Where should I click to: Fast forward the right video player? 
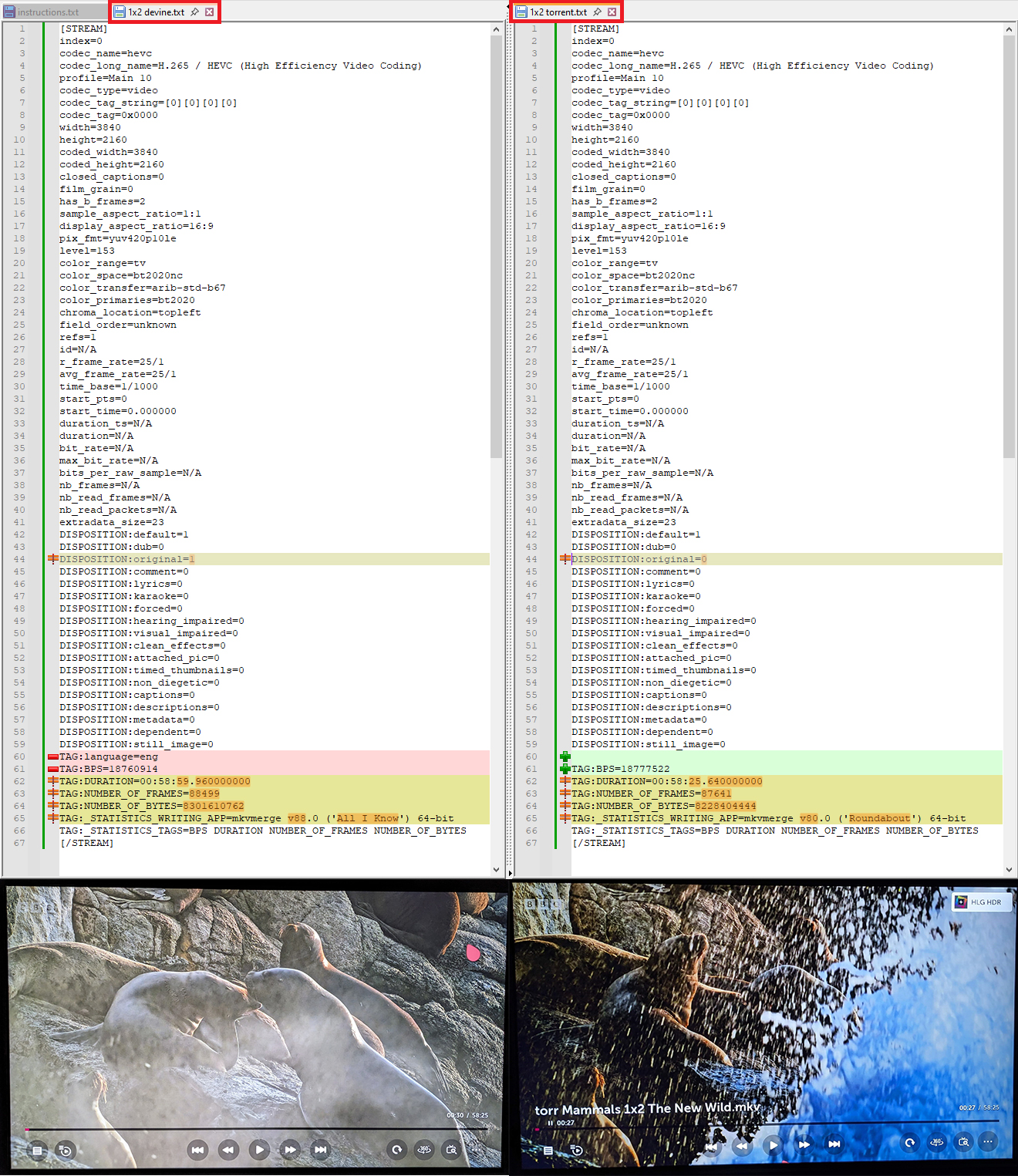coord(804,1144)
